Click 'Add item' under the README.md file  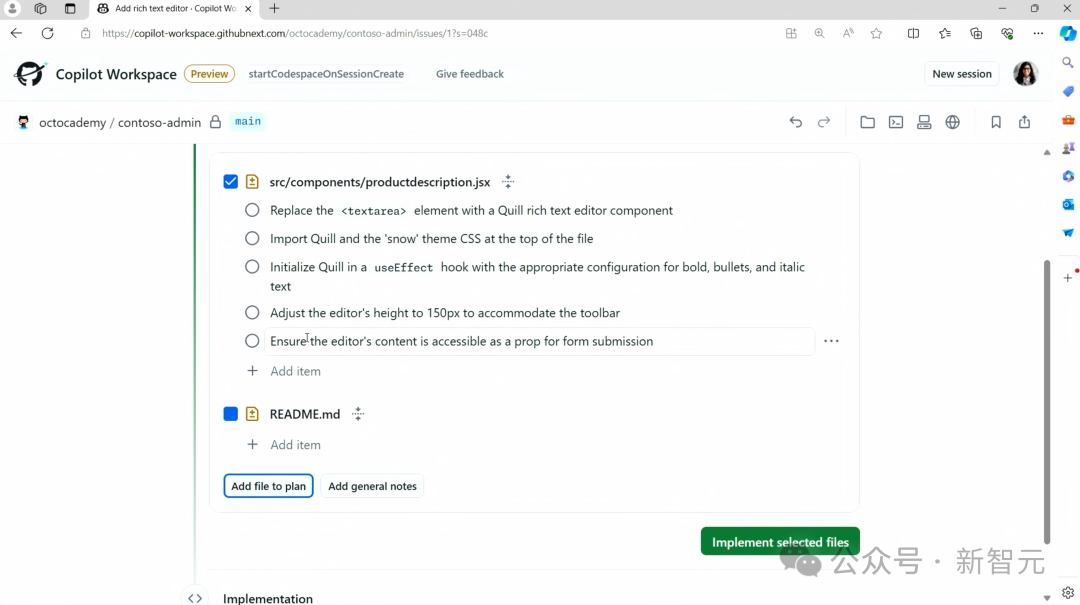point(295,445)
